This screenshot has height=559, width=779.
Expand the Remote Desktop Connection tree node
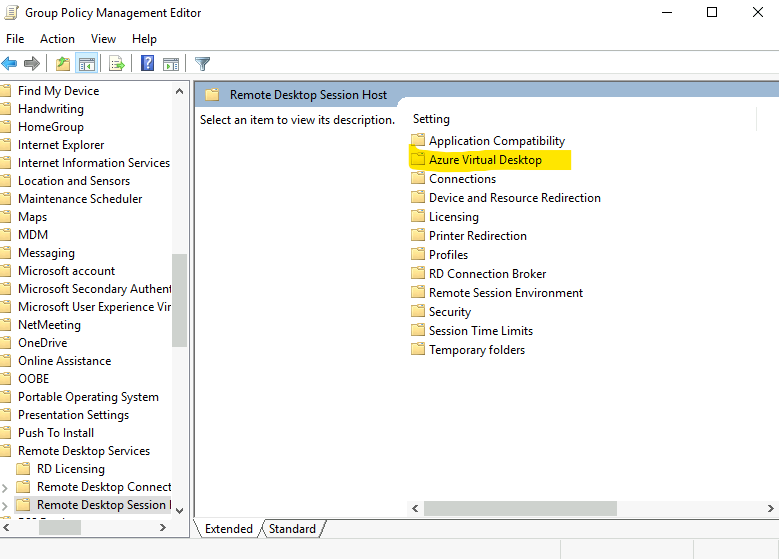point(6,487)
